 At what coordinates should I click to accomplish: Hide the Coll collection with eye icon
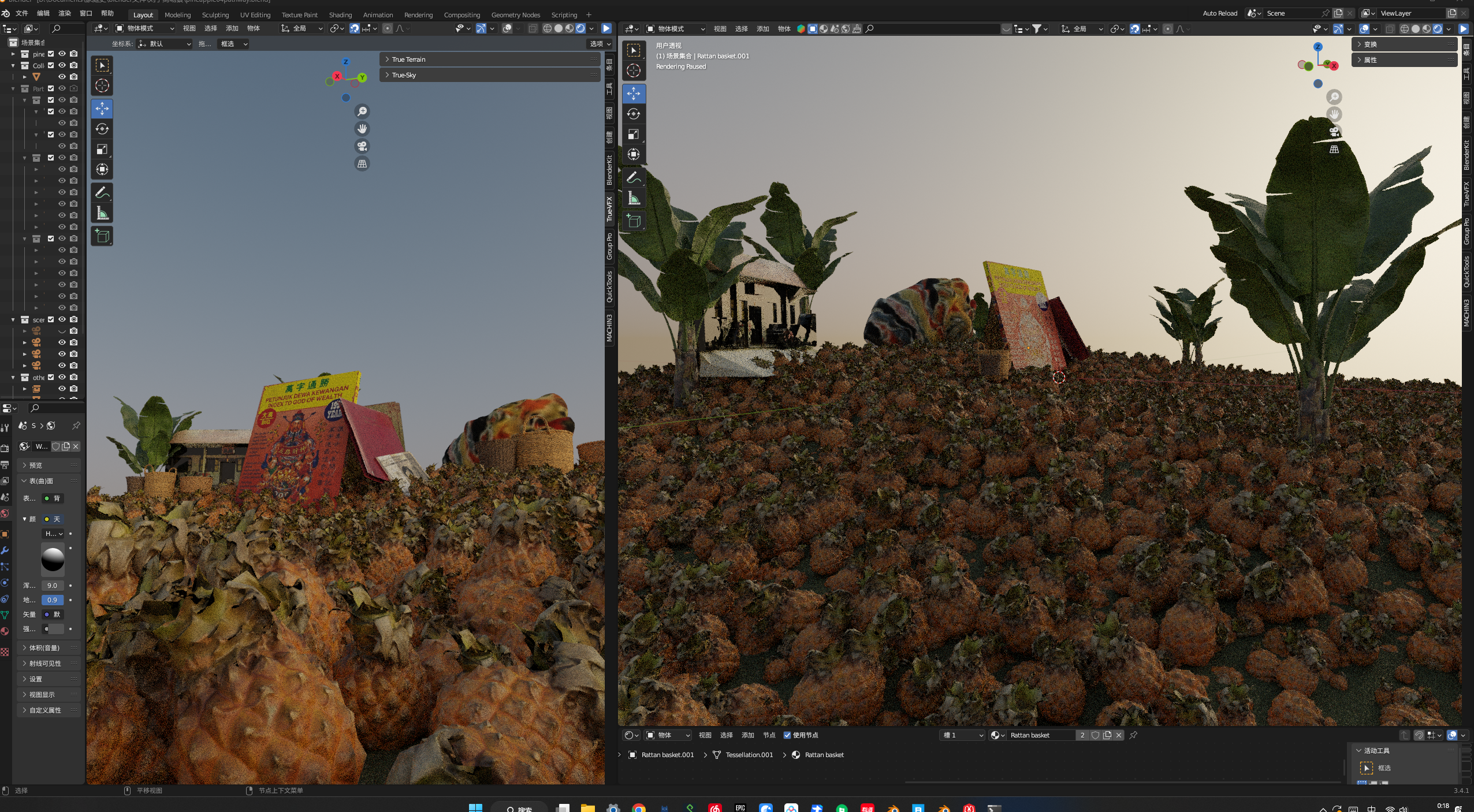(x=62, y=65)
